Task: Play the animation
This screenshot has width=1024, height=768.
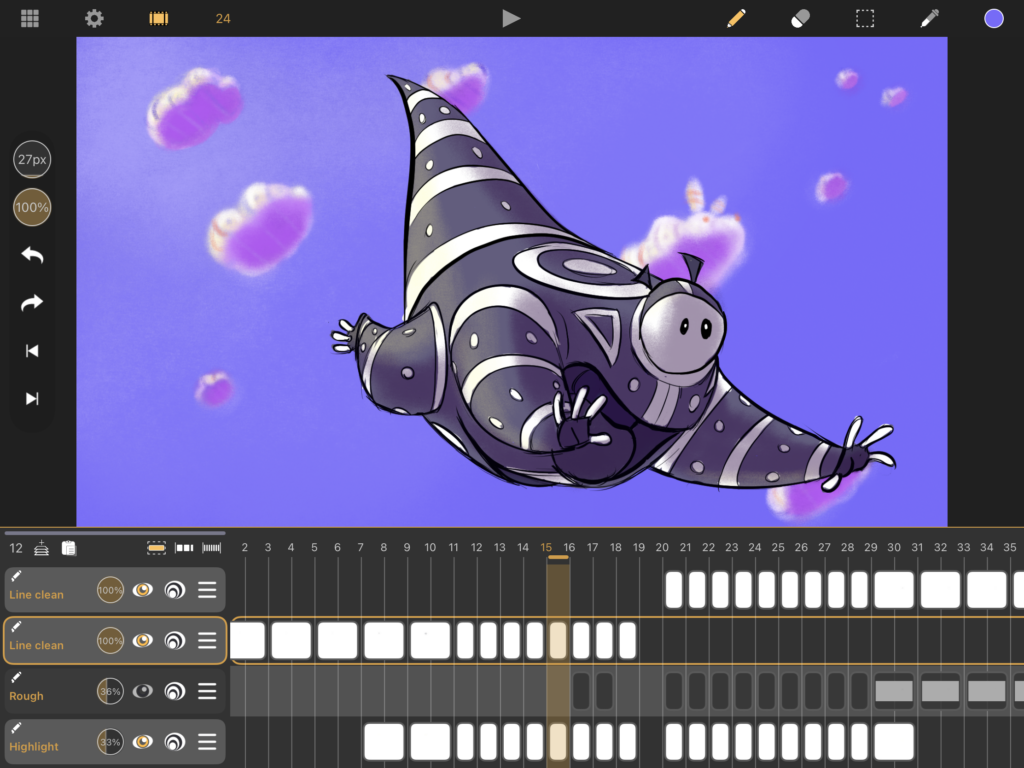Action: tap(511, 18)
